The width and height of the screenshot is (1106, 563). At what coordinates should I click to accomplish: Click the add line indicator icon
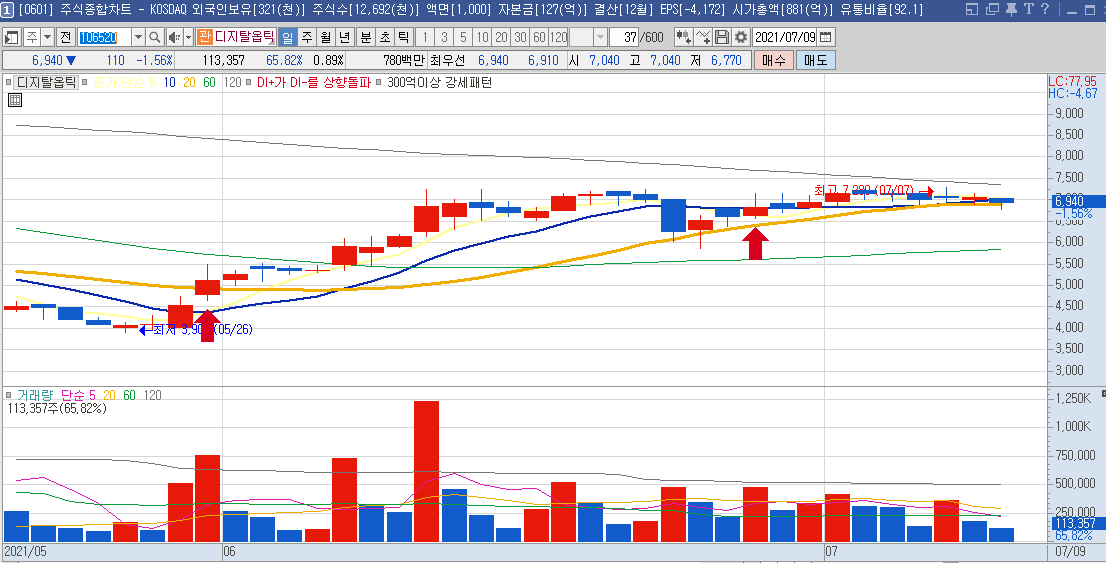click(703, 37)
